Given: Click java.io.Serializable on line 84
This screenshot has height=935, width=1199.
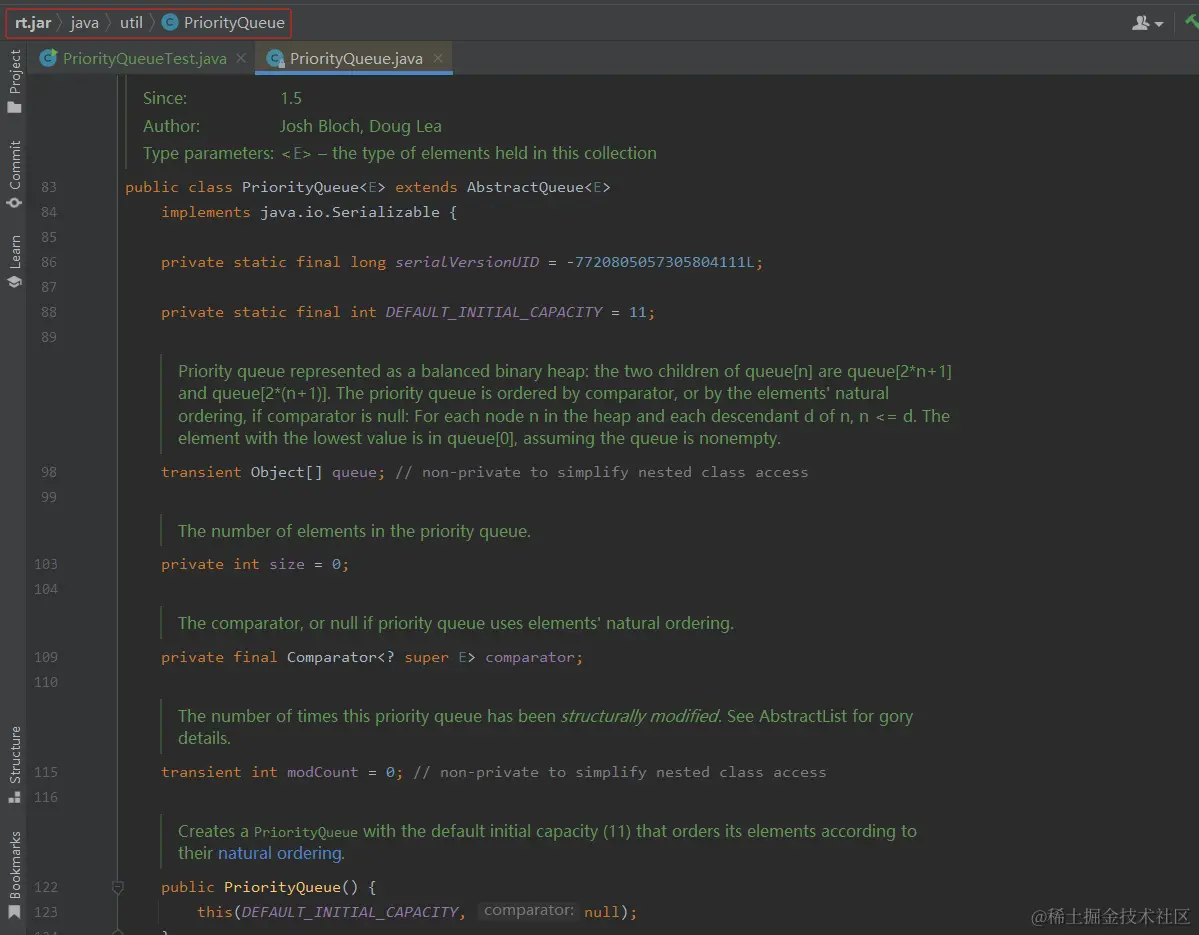Looking at the screenshot, I should pyautogui.click(x=349, y=213).
